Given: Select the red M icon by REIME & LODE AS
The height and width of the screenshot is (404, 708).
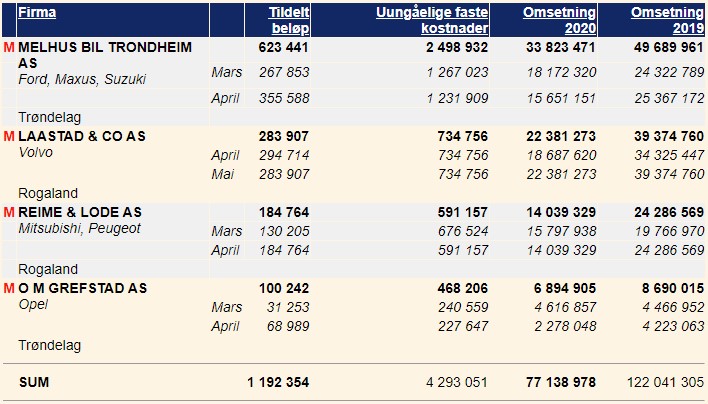Looking at the screenshot, I should pos(9,212).
